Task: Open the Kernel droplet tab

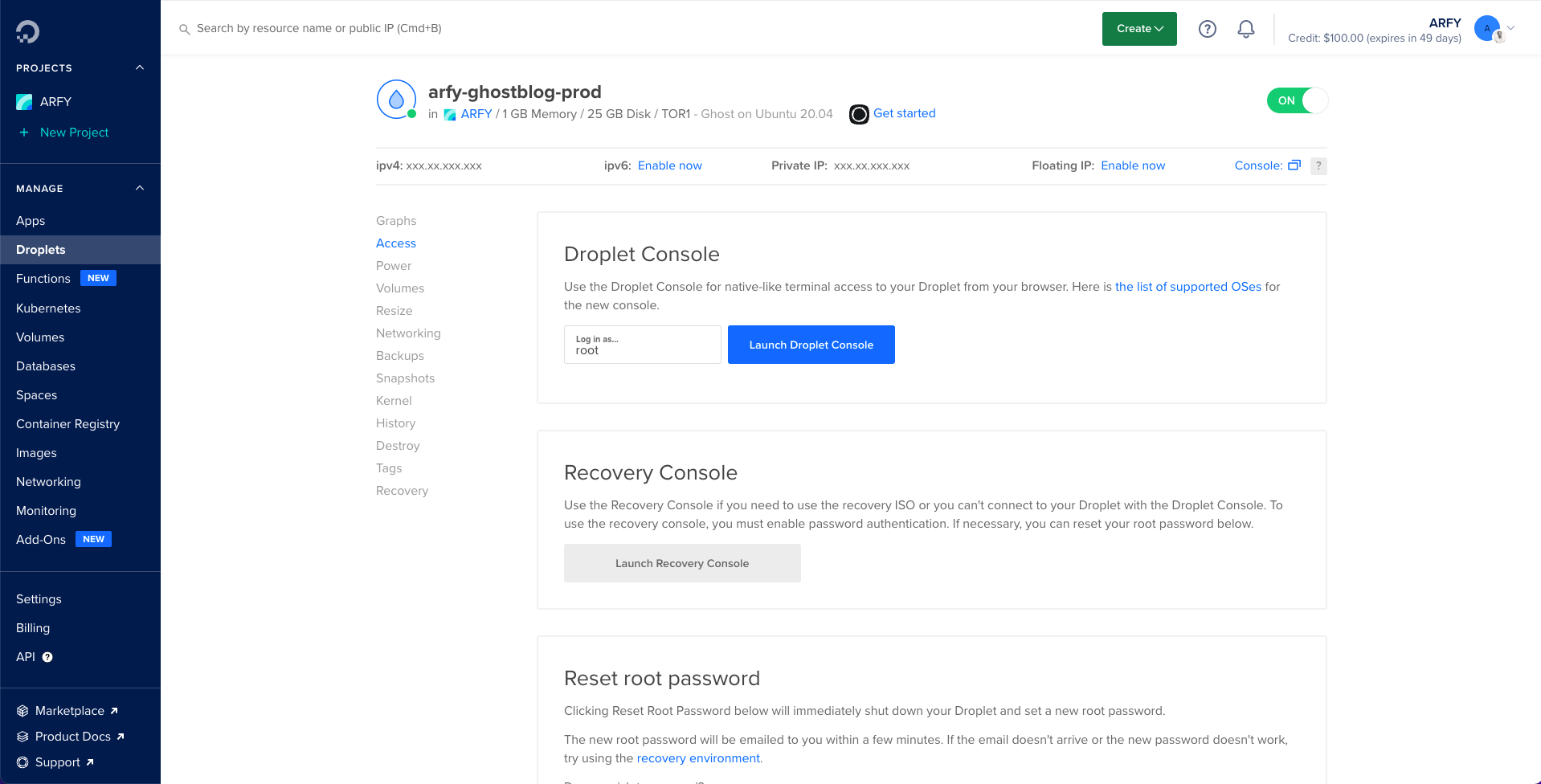Action: coord(394,401)
